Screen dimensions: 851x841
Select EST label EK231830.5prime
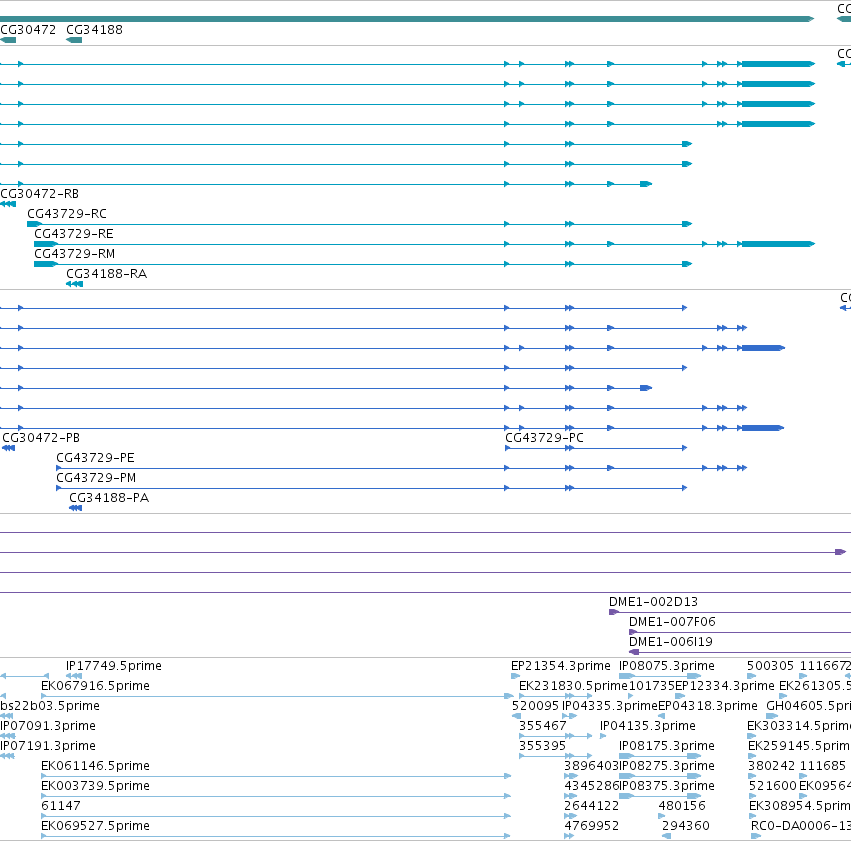tap(573, 686)
